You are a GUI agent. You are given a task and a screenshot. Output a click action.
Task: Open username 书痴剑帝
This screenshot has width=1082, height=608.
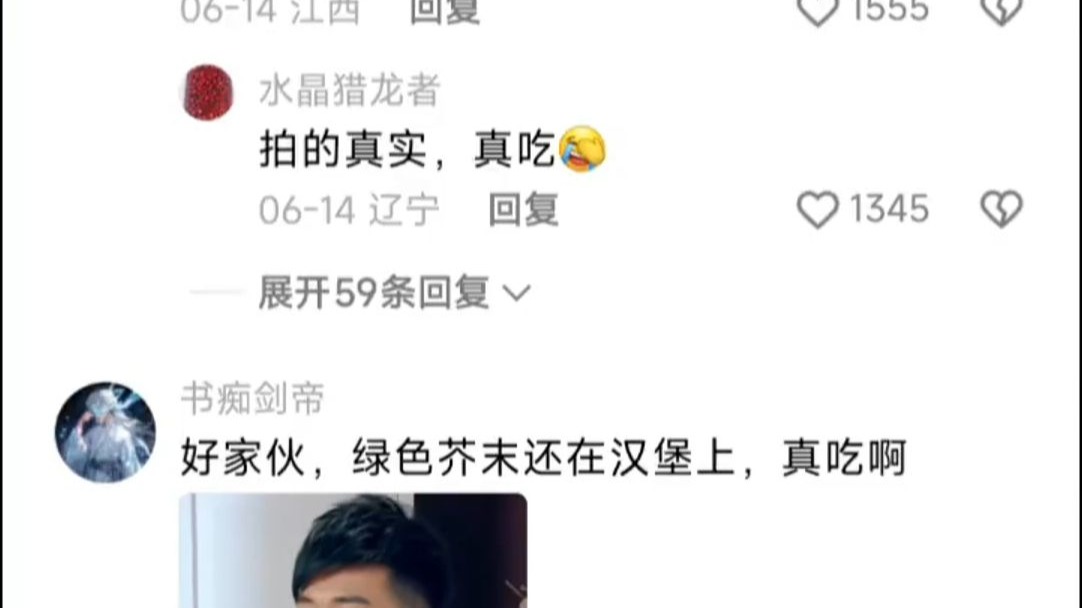pos(253,399)
